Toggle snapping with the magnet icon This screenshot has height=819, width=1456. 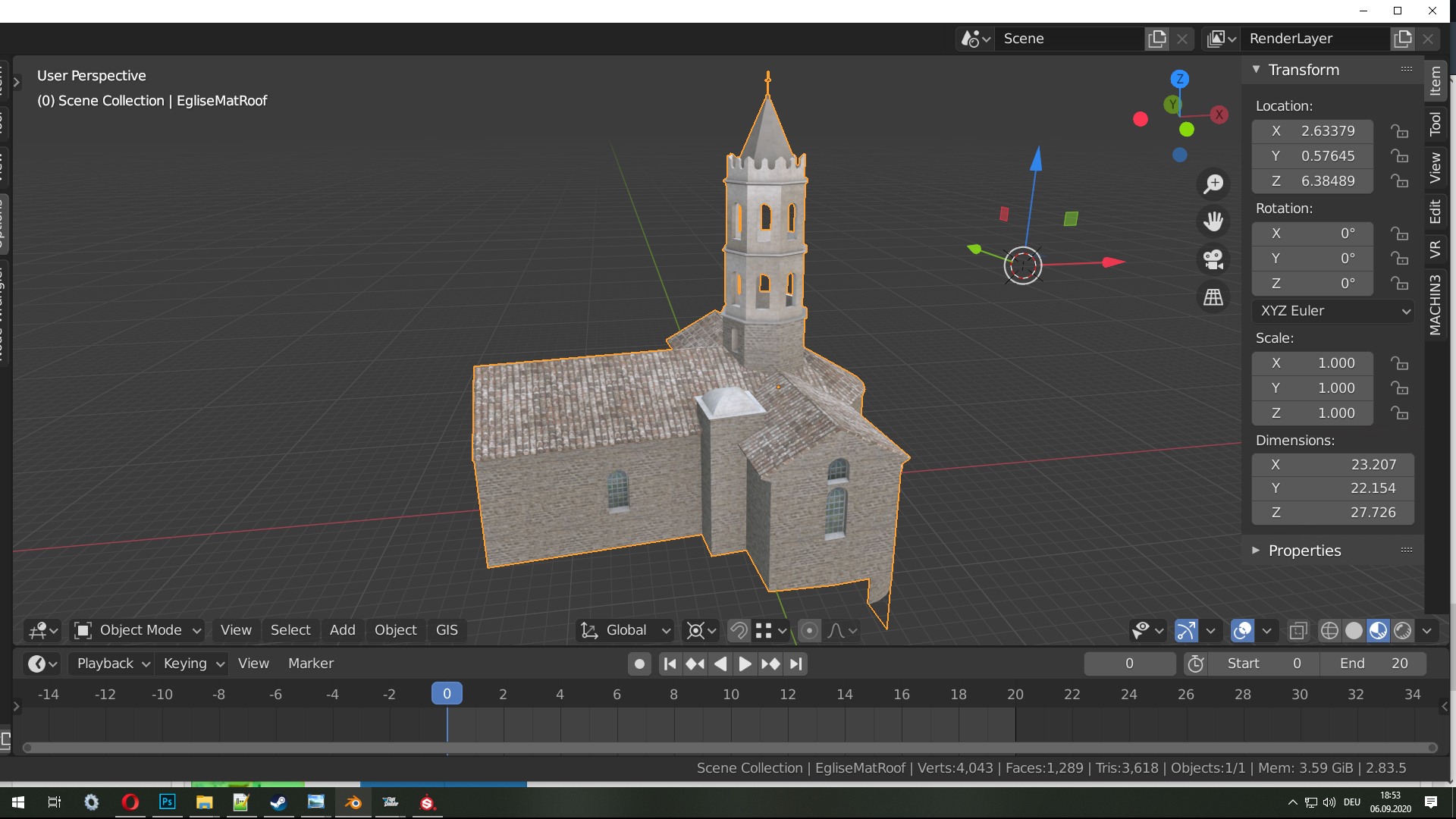click(739, 630)
